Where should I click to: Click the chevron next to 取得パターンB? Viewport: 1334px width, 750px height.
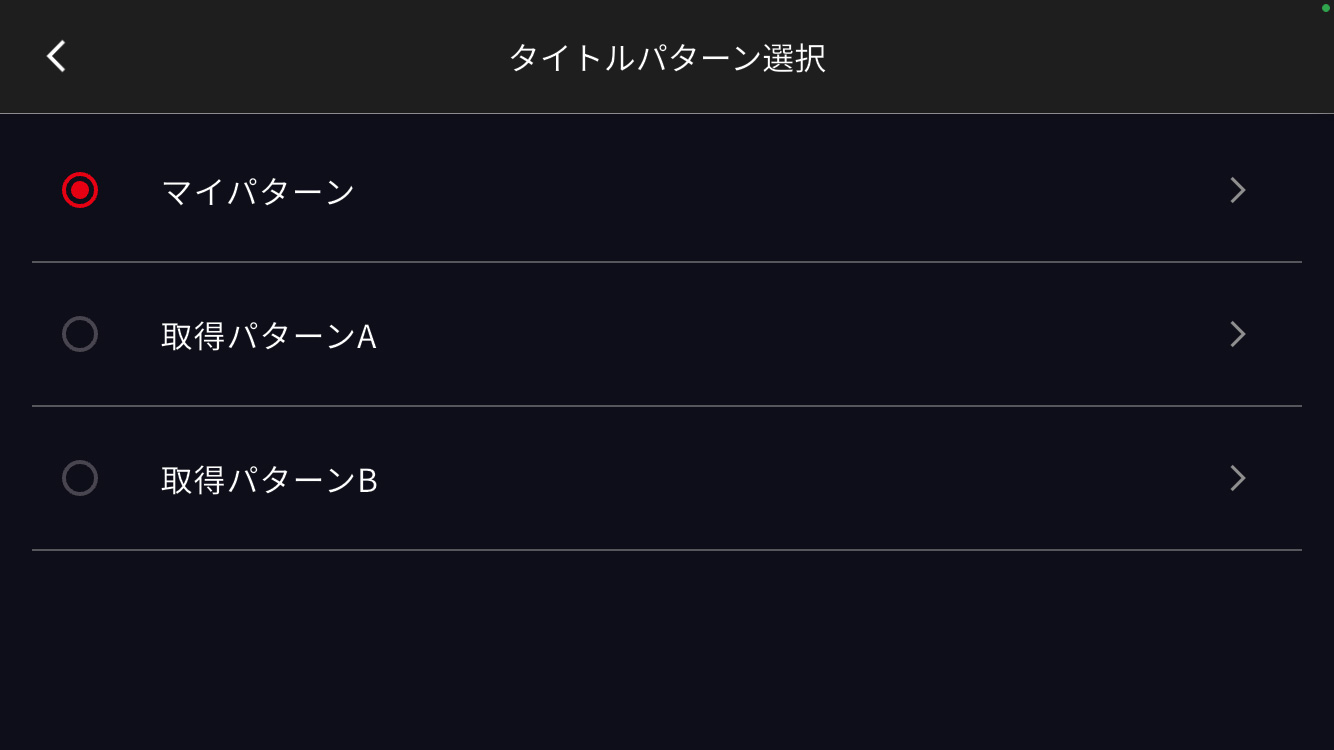pyautogui.click(x=1238, y=478)
